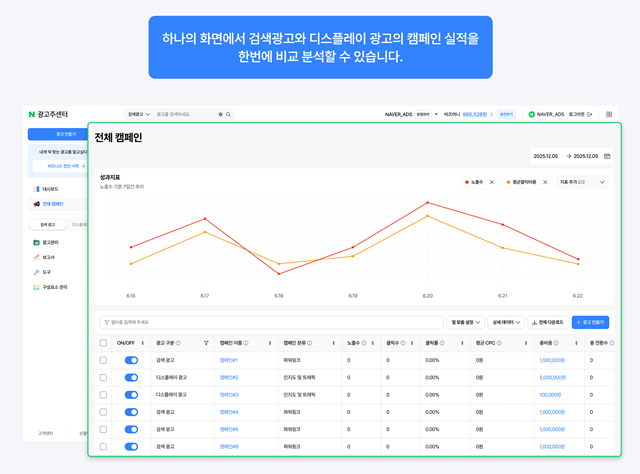Click the 광고관리 icon in sidebar

point(36,242)
